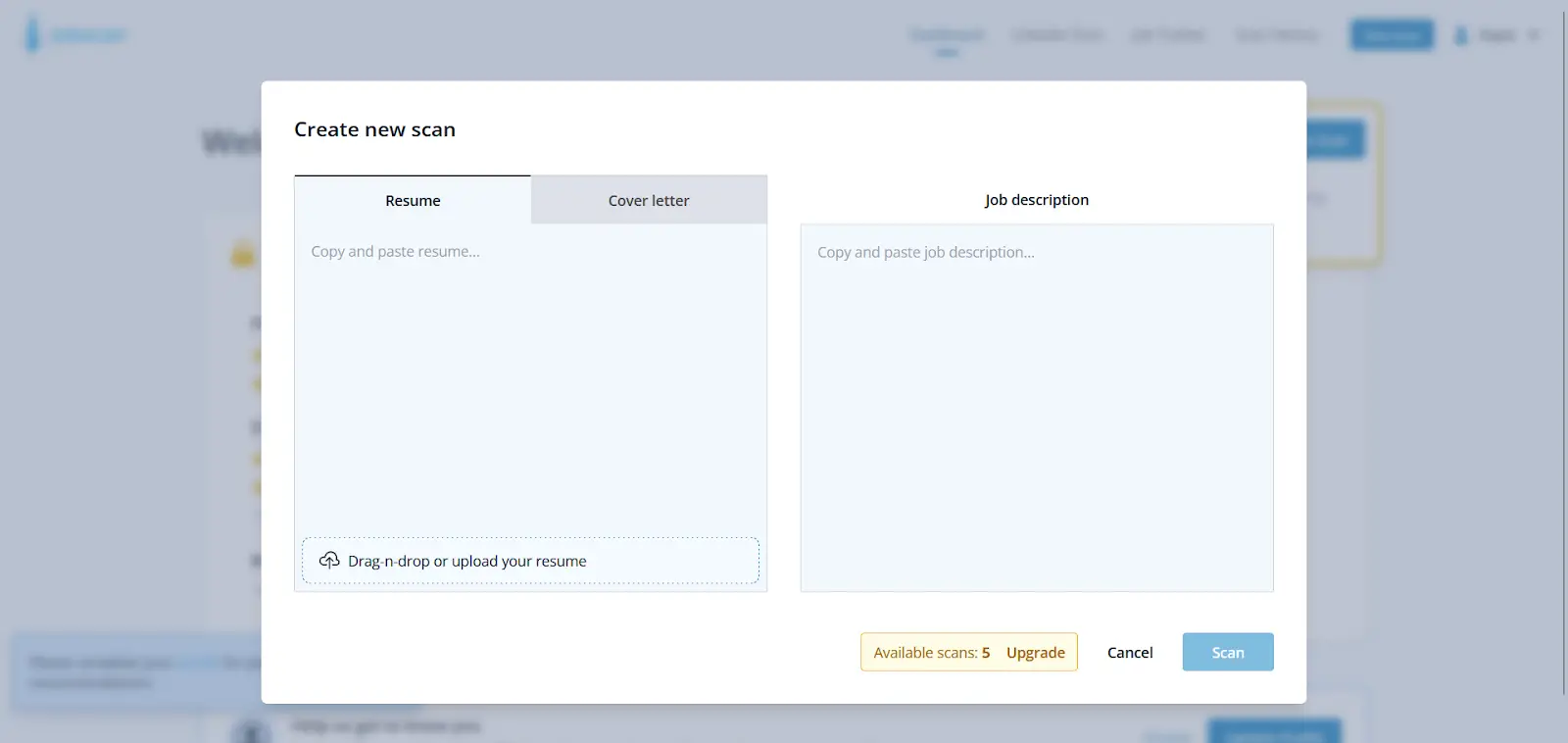Image resolution: width=1568 pixels, height=743 pixels.
Task: Switch to the Resume tab
Action: coord(413,200)
